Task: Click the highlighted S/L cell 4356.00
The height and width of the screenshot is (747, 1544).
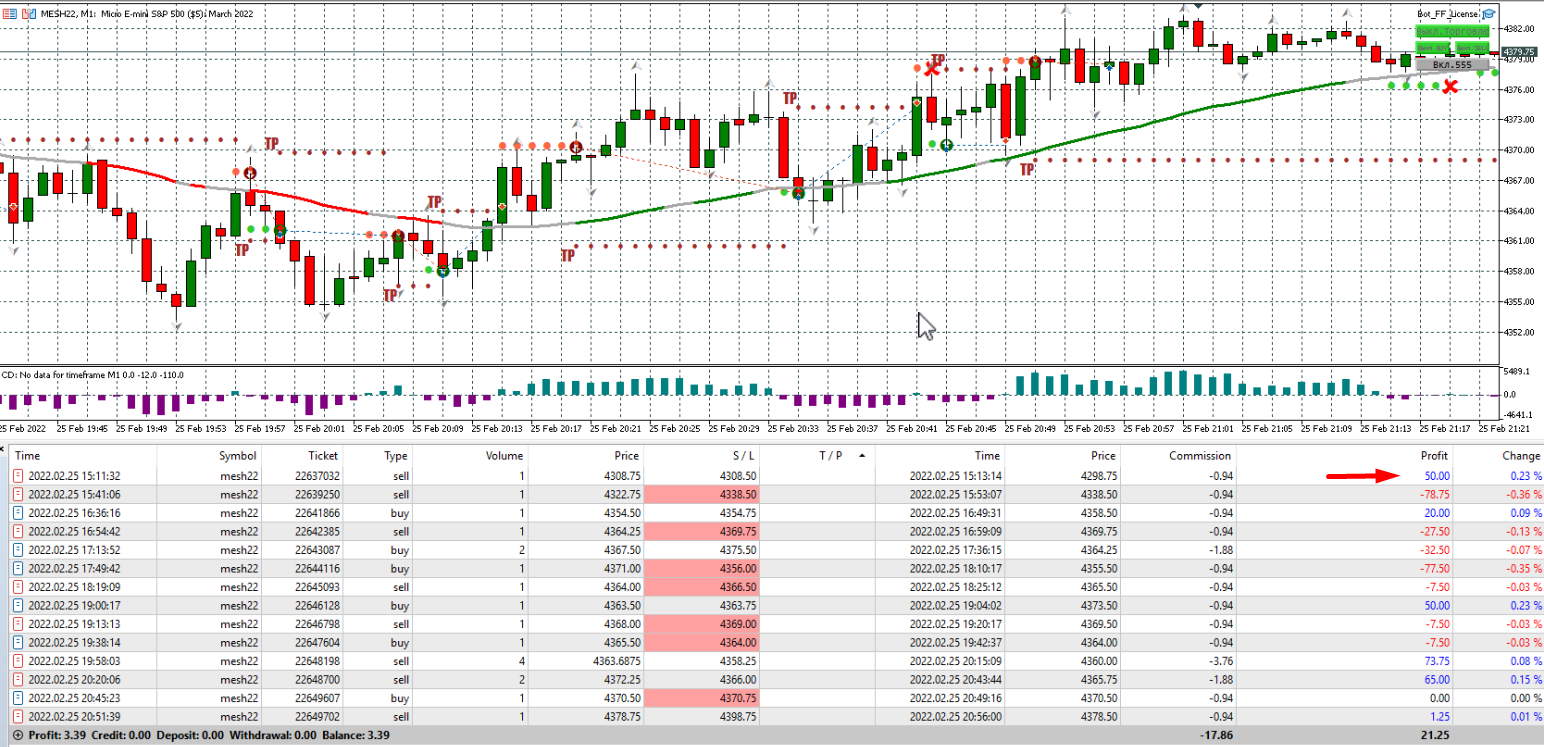Action: pyautogui.click(x=700, y=569)
